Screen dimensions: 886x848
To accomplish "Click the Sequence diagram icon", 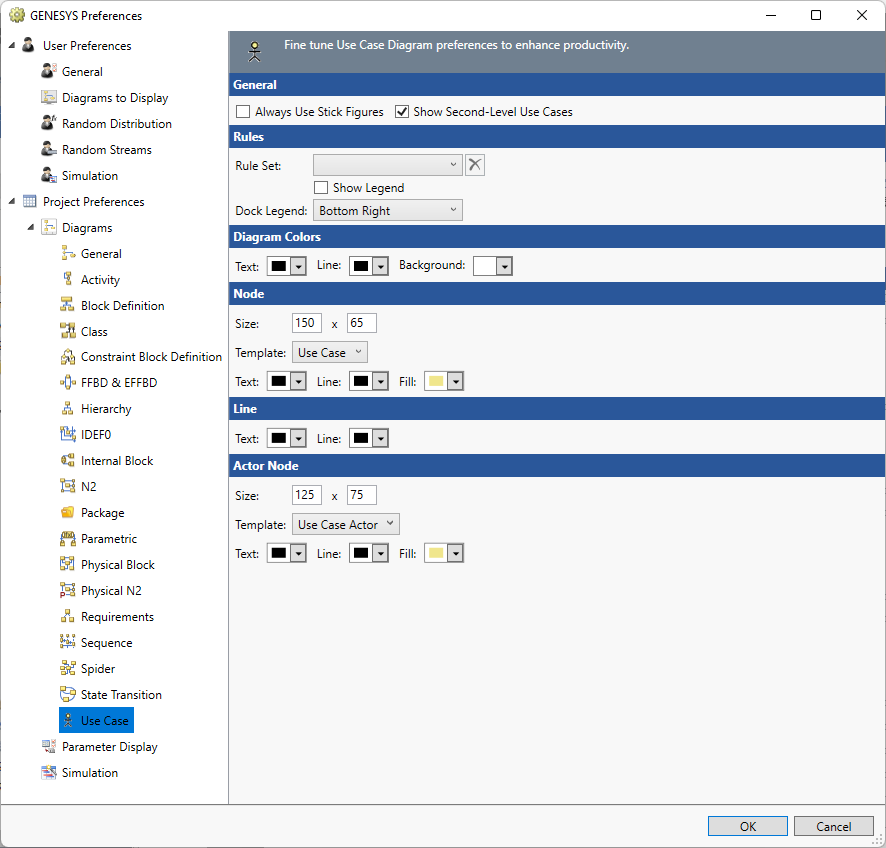I will [68, 642].
